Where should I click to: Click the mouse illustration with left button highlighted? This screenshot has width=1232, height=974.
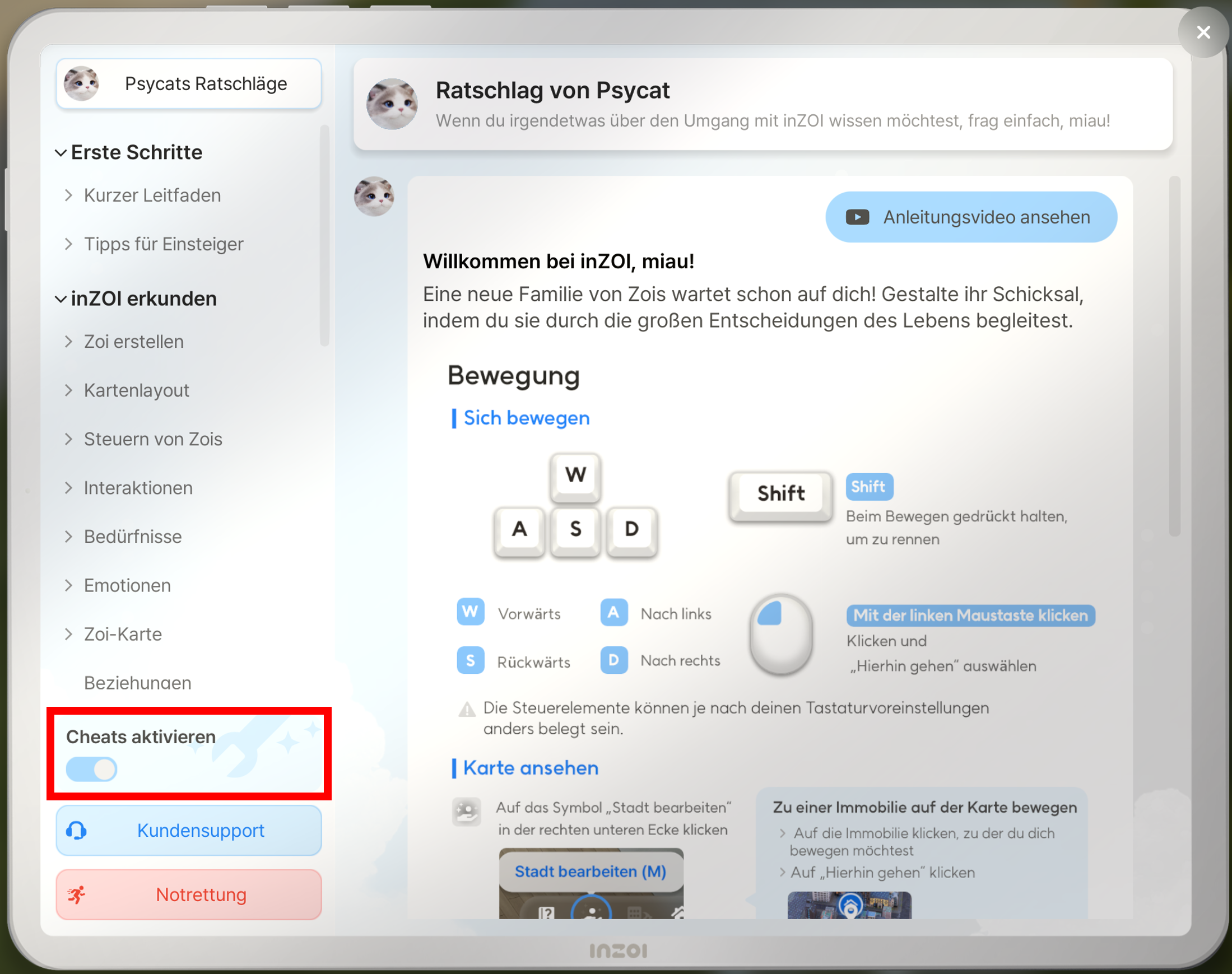tap(781, 634)
